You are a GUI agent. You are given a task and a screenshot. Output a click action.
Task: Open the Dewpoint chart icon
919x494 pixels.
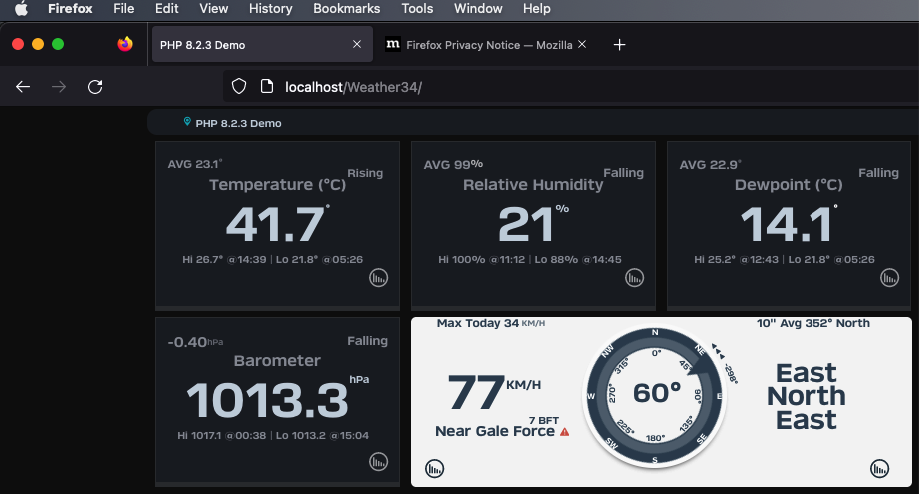(x=889, y=278)
